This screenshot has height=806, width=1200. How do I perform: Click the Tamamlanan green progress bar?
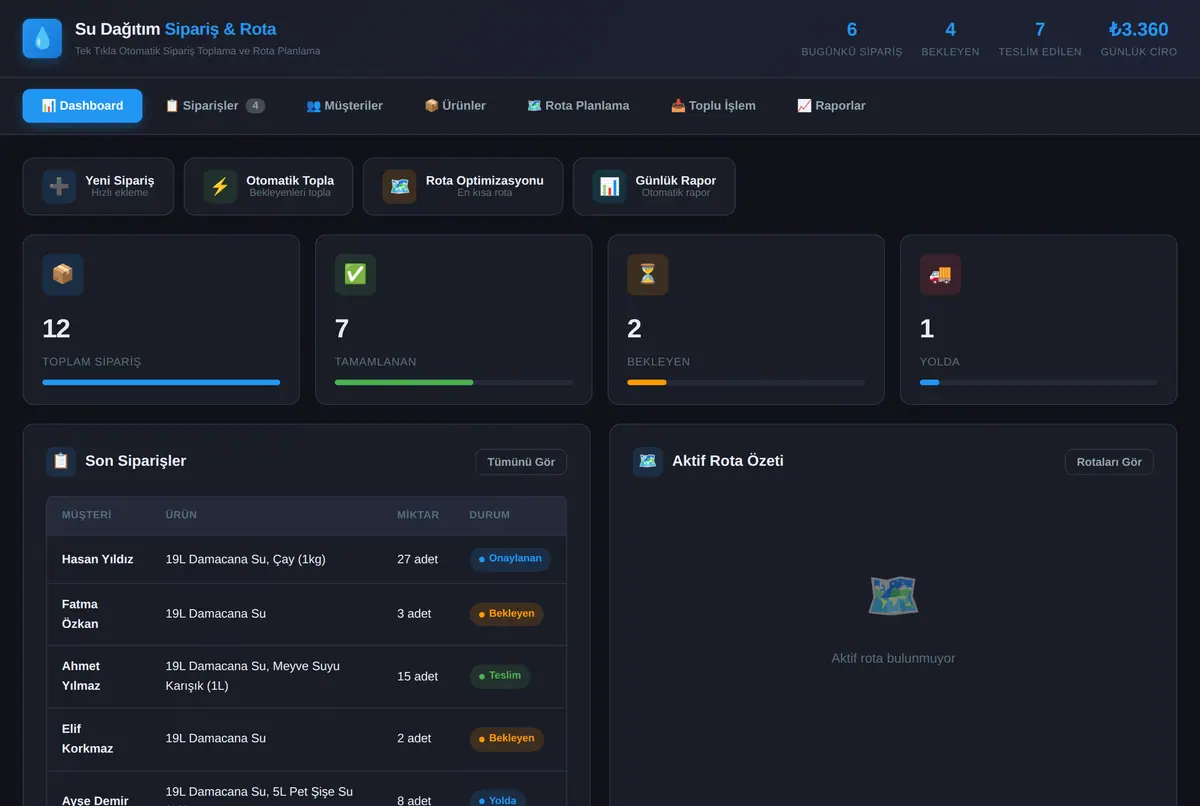tap(404, 382)
